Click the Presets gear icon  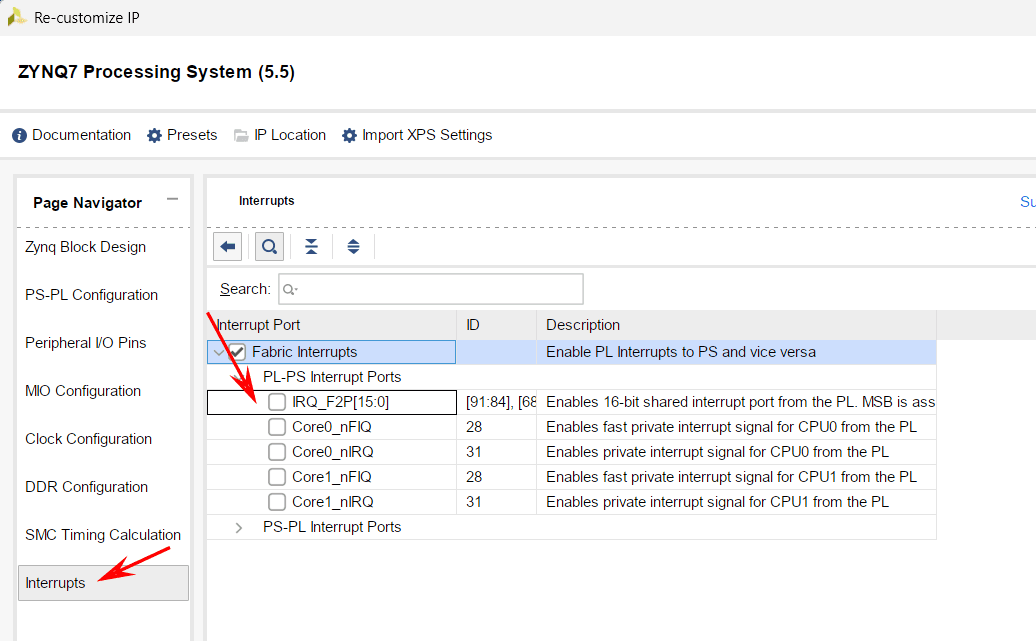click(x=155, y=135)
